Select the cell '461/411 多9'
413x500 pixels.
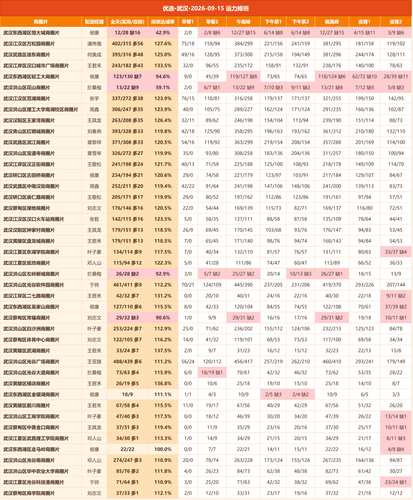(127, 285)
